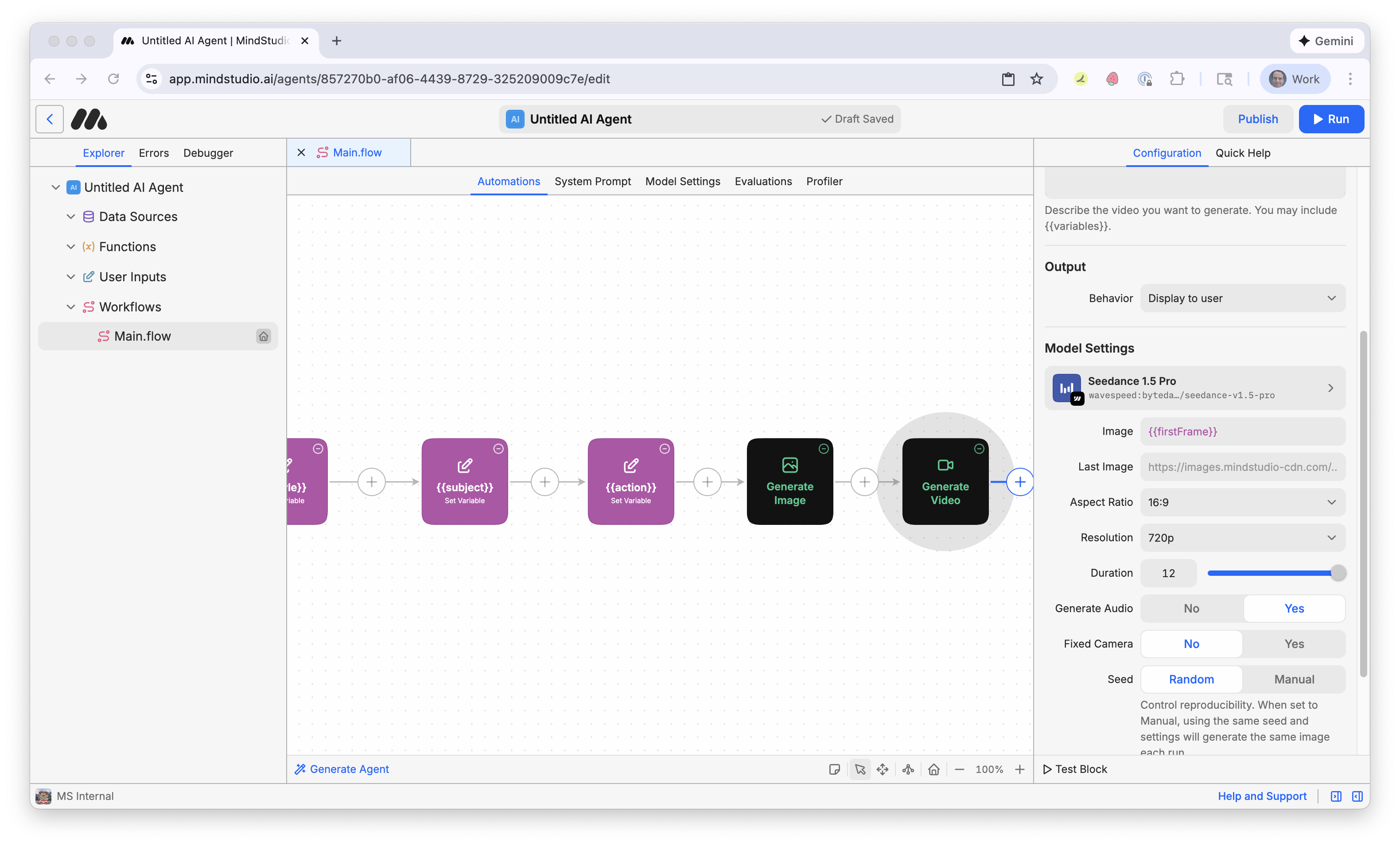Add a sticky note to the canvas
Viewport: 1400px width, 846px height.
click(x=834, y=769)
